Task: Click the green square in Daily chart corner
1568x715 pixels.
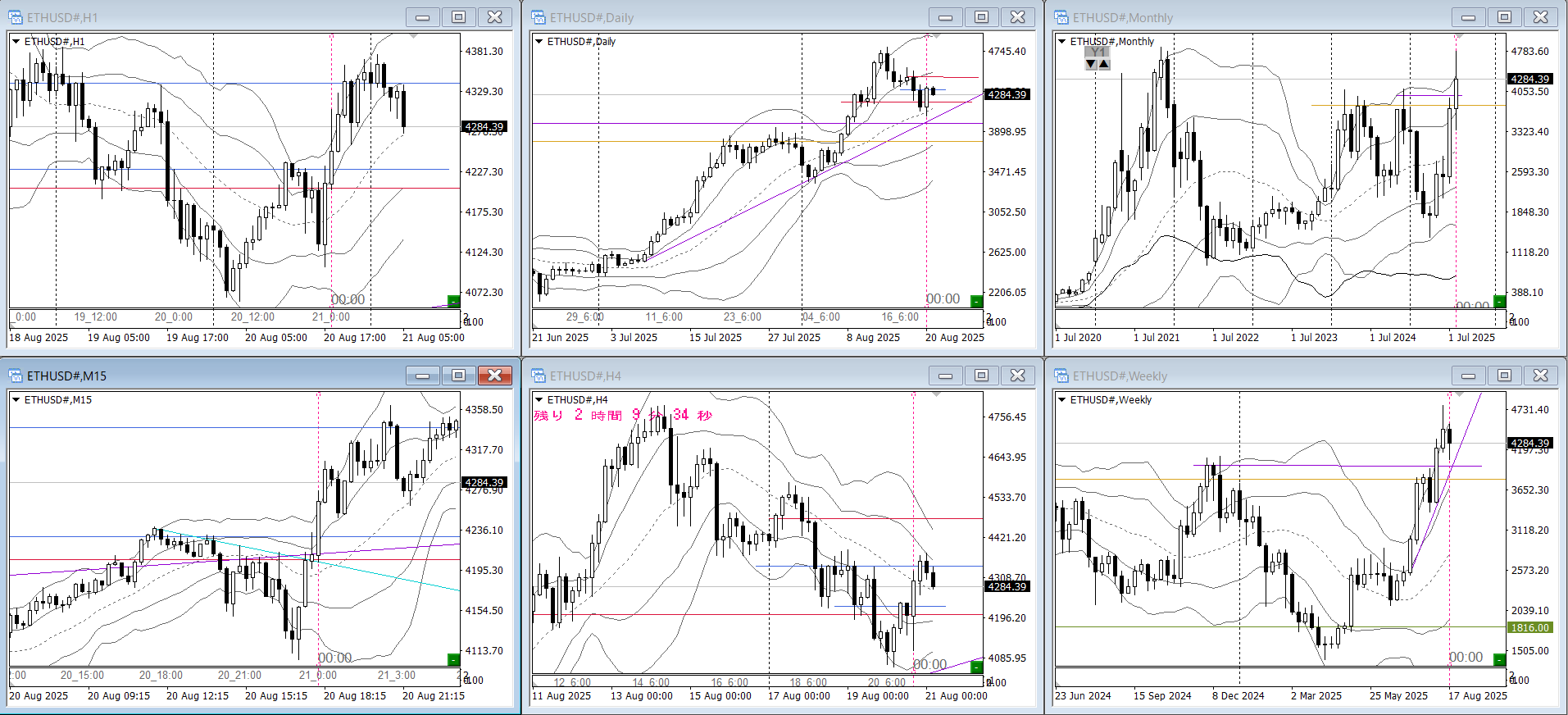Action: click(x=976, y=301)
